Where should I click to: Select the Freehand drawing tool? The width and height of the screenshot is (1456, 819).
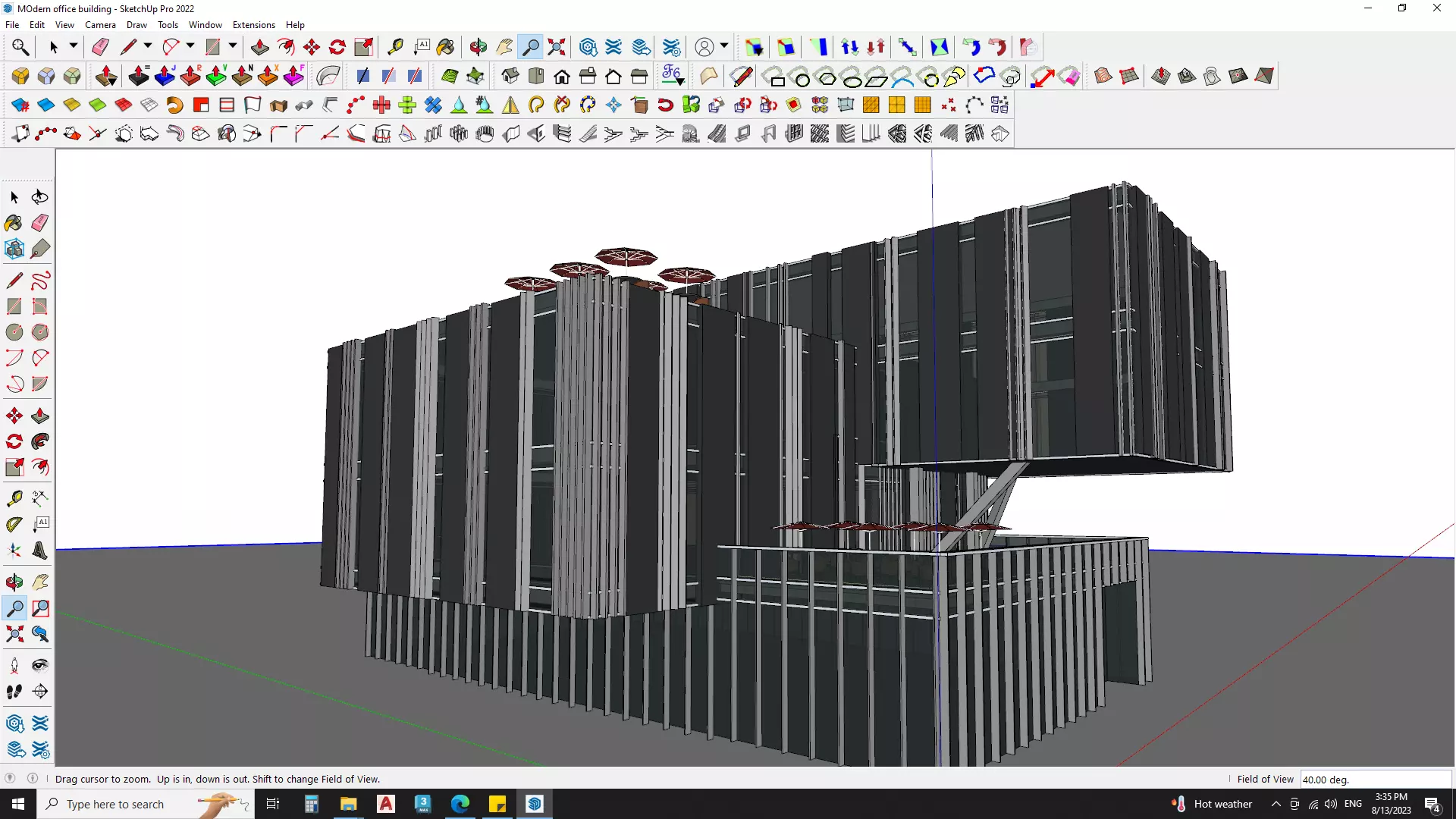(40, 281)
